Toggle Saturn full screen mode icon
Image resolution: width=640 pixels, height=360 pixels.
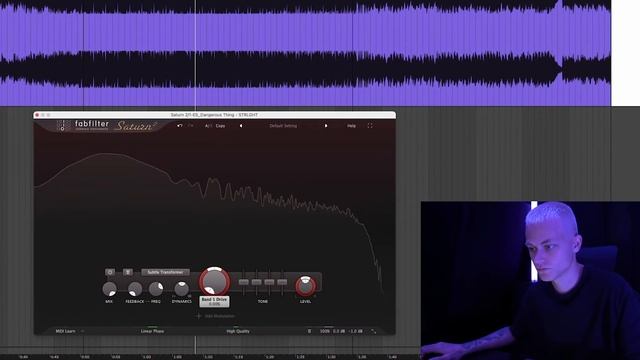(x=370, y=126)
